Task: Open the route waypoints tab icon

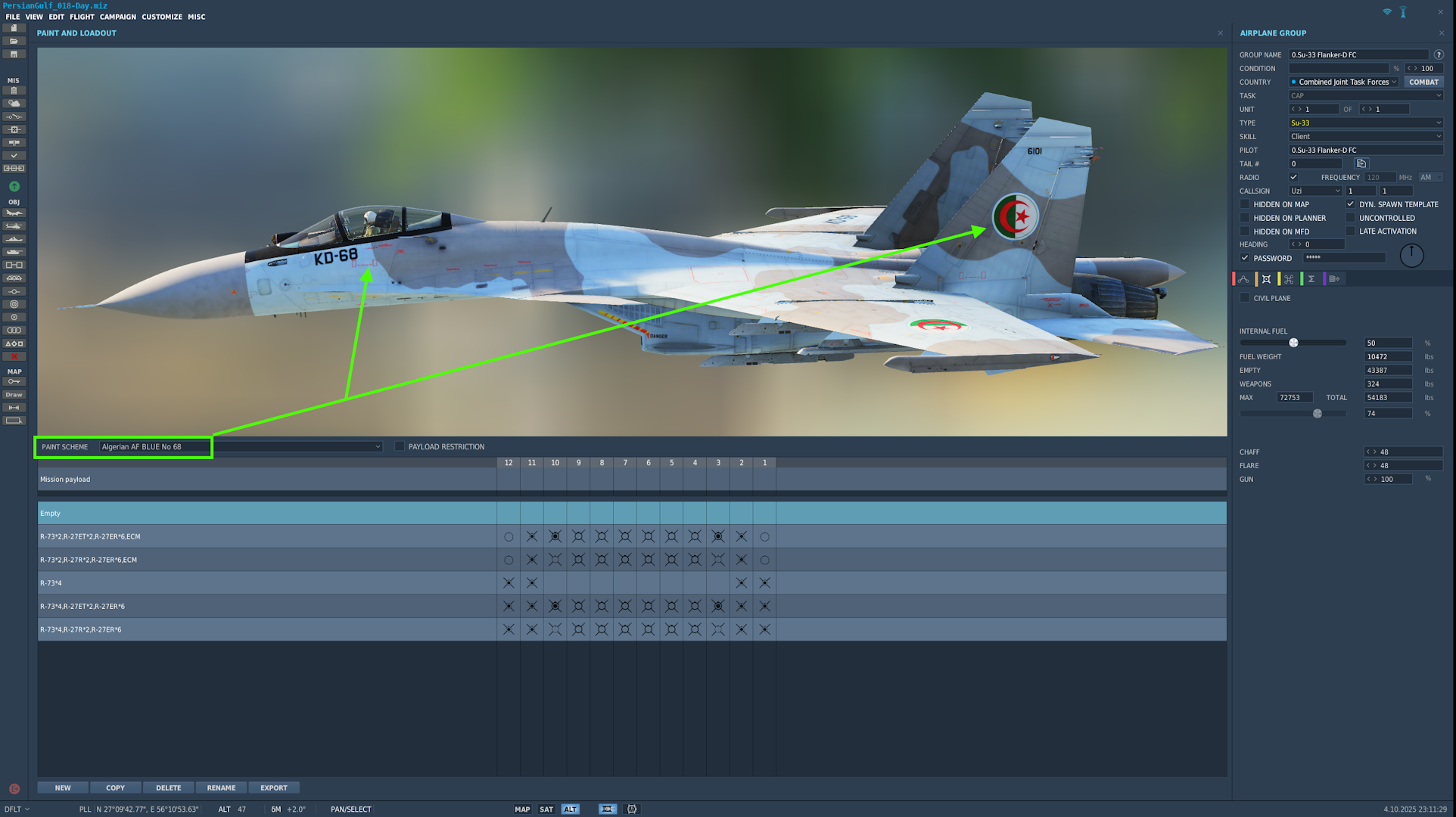Action: click(x=1243, y=279)
